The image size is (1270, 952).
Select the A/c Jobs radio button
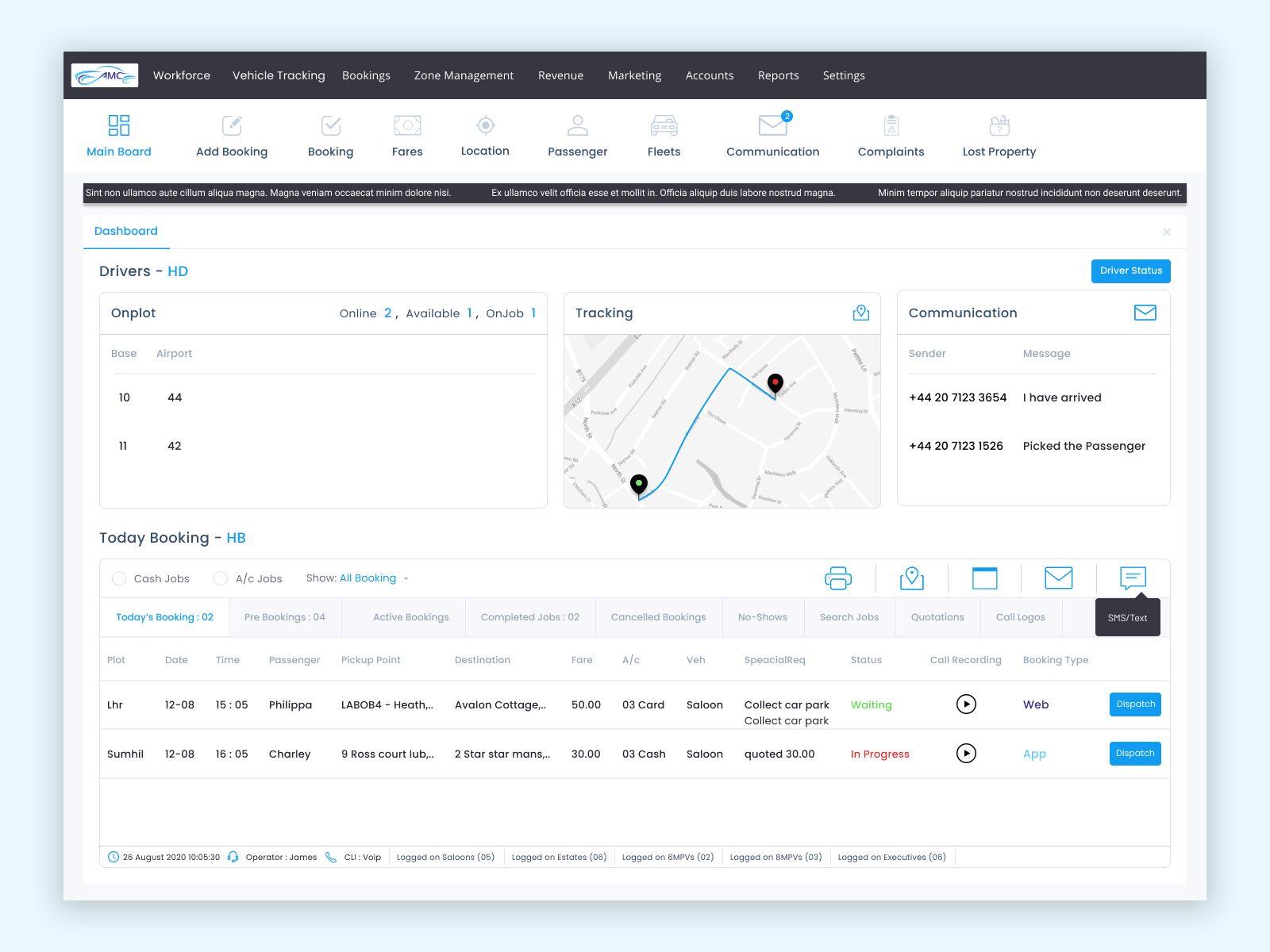pos(221,578)
